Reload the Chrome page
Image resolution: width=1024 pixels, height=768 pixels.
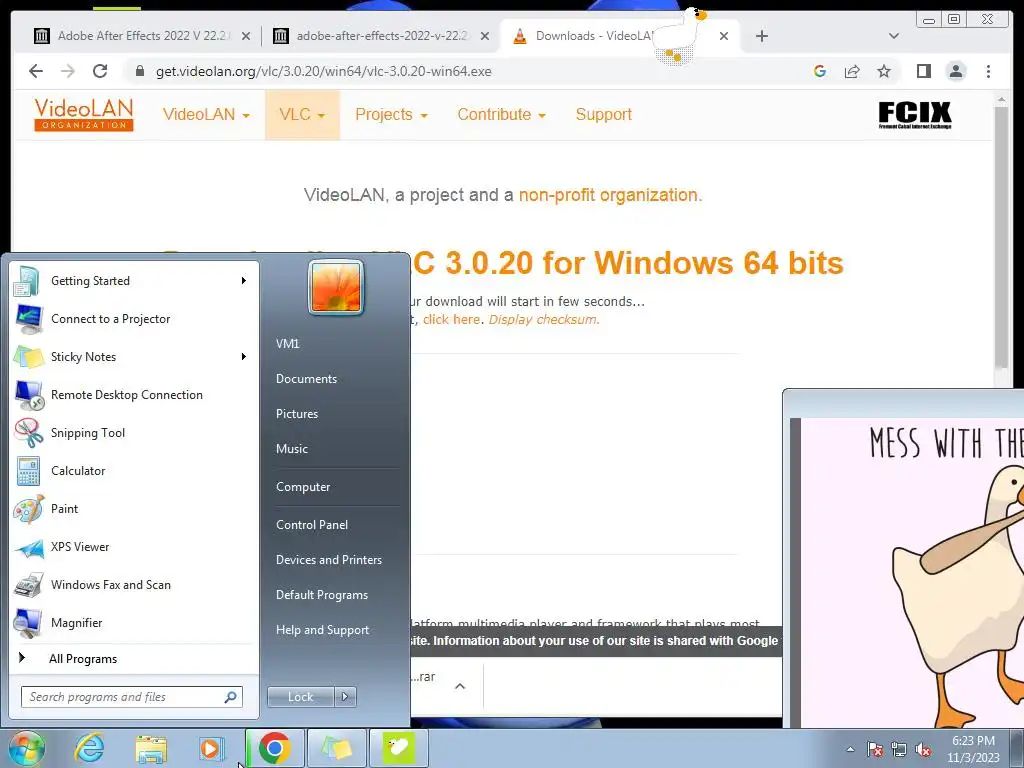click(100, 71)
